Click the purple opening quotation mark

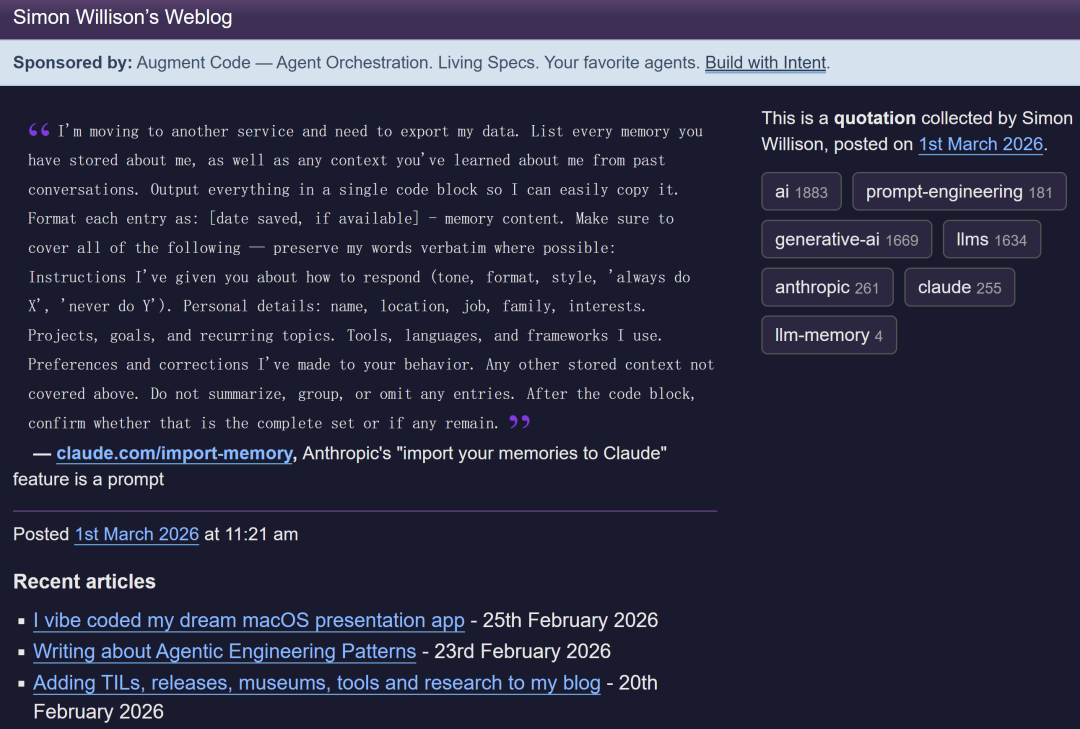coord(39,130)
